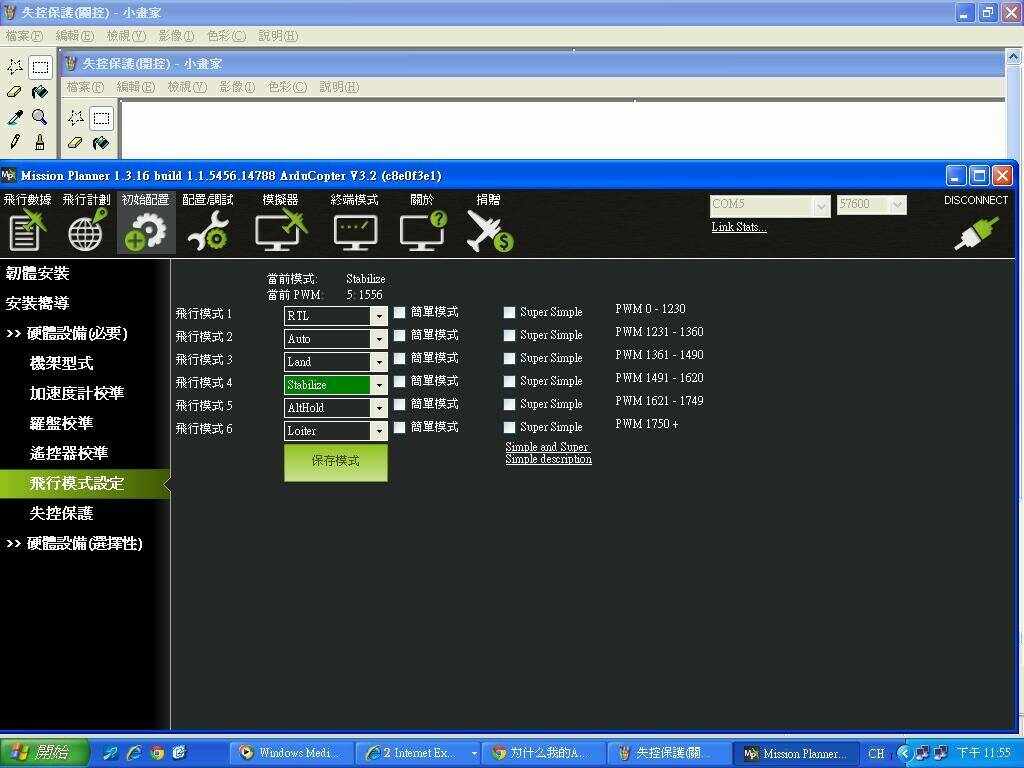Click the 保存模式 save modes button
Screen dimensions: 1024x768
pyautogui.click(x=335, y=462)
